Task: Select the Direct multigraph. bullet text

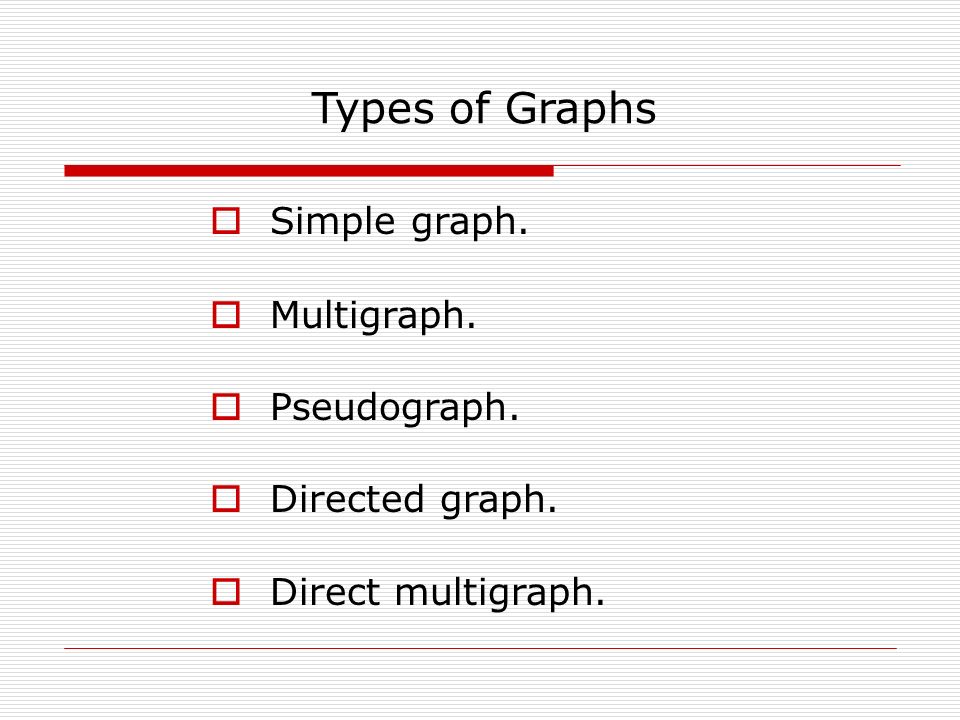Action: (437, 594)
